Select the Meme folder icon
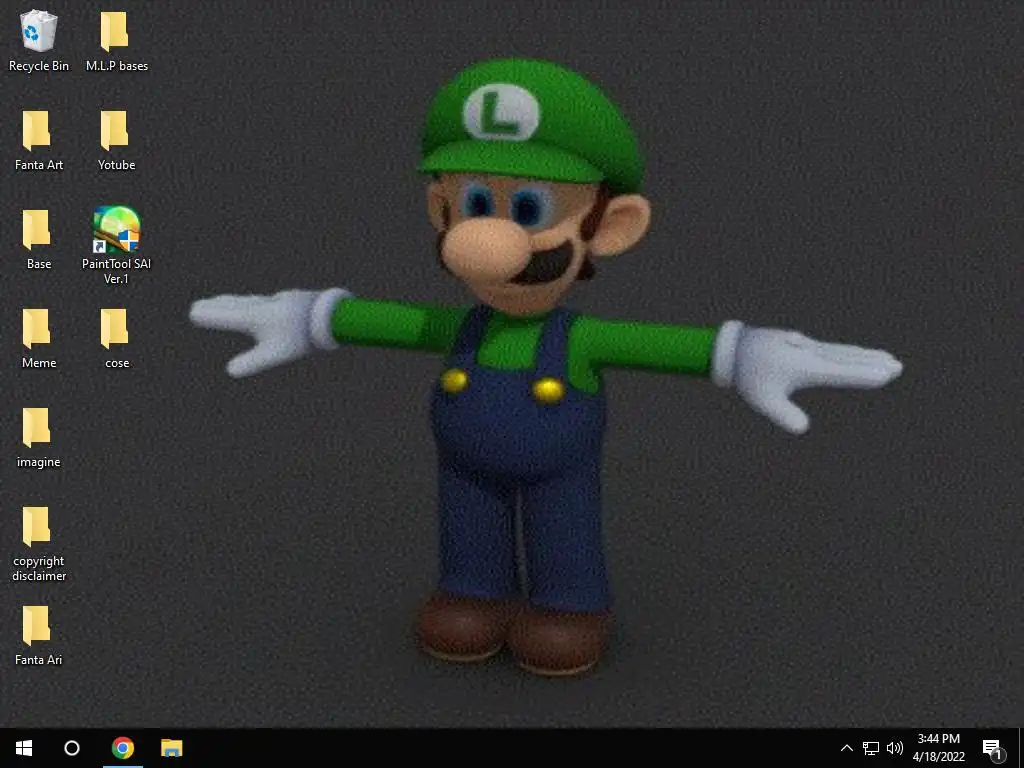Viewport: 1024px width, 768px height. pyautogui.click(x=37, y=329)
